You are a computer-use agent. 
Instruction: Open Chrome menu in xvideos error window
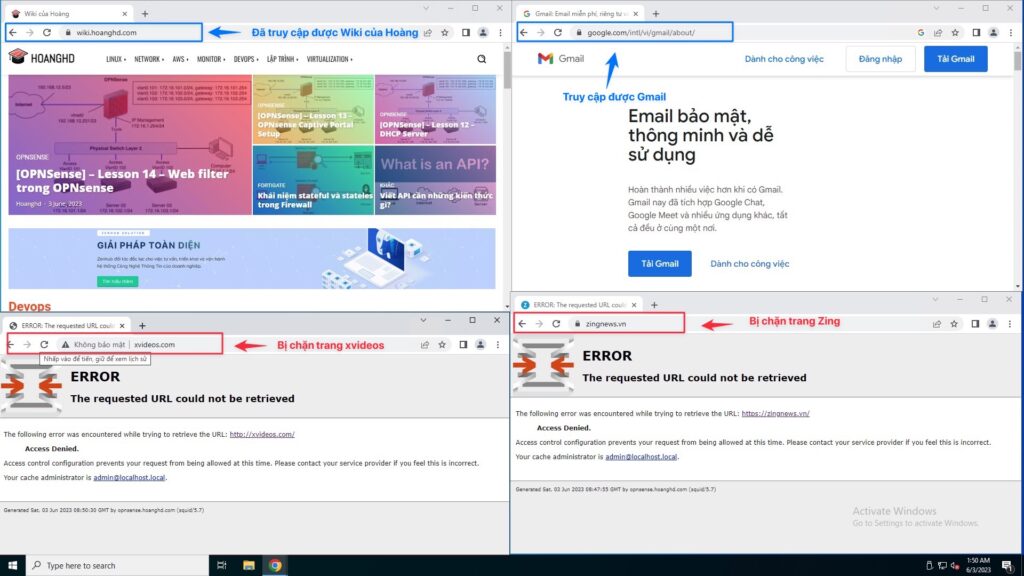tap(498, 344)
